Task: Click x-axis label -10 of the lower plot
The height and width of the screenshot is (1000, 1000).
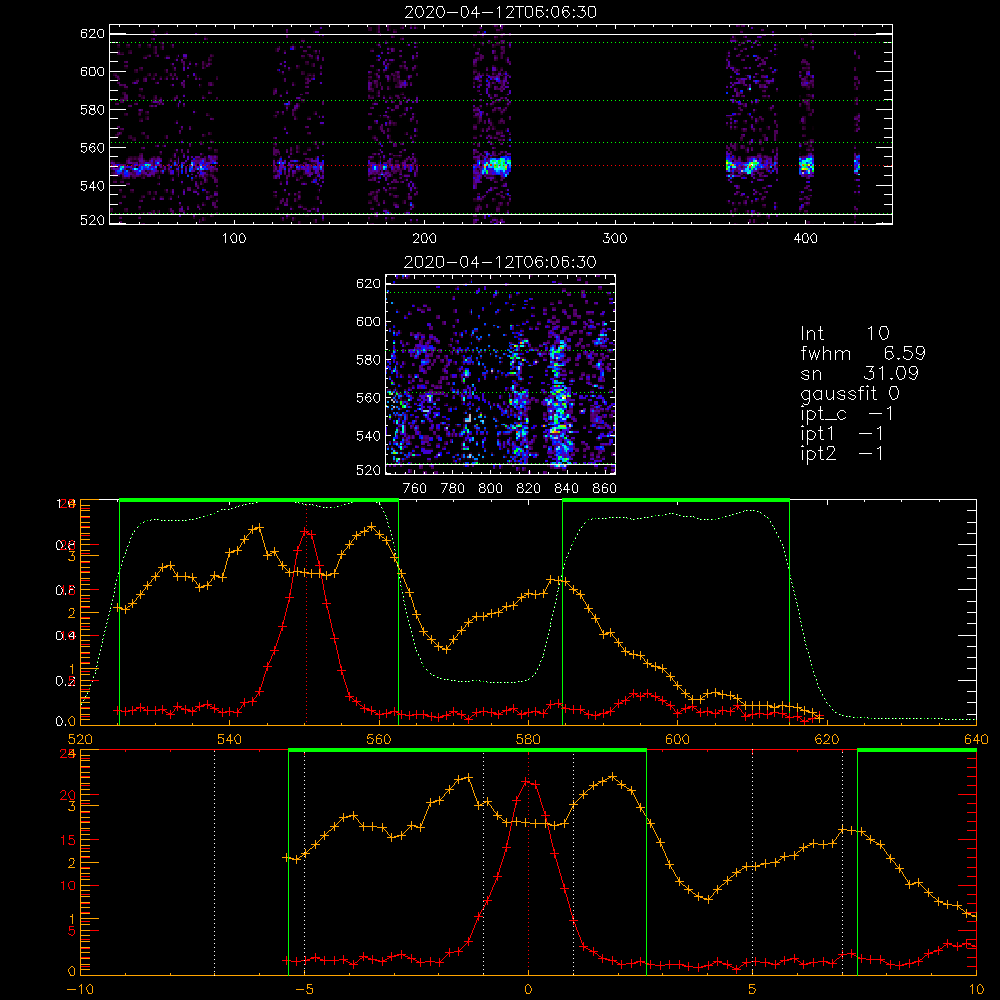Action: pyautogui.click(x=80, y=990)
